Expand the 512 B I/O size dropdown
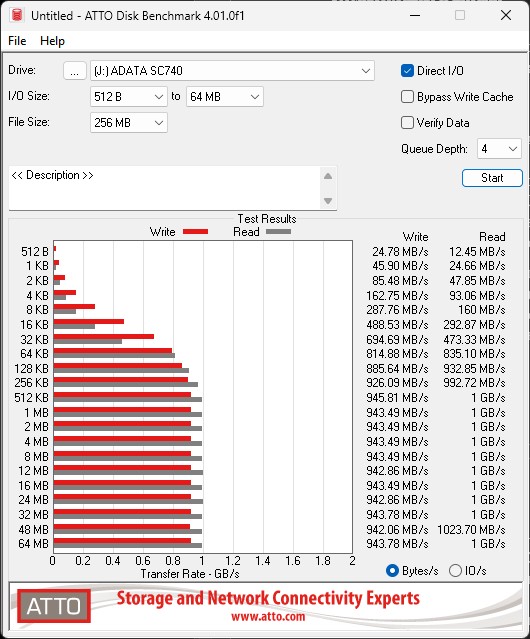The height and width of the screenshot is (639, 530). [x=129, y=97]
